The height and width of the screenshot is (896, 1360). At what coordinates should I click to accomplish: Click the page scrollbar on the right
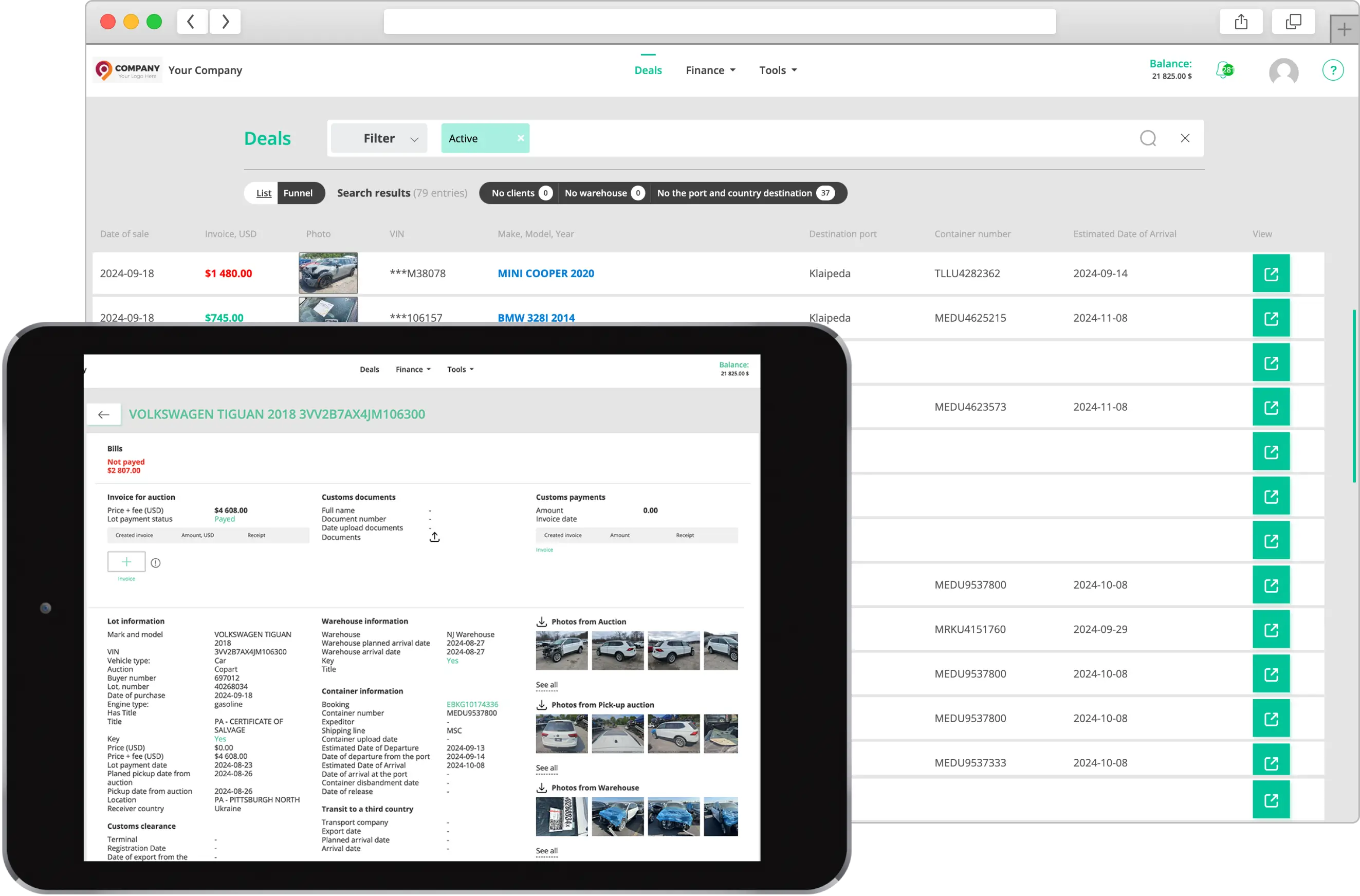pos(1354,396)
